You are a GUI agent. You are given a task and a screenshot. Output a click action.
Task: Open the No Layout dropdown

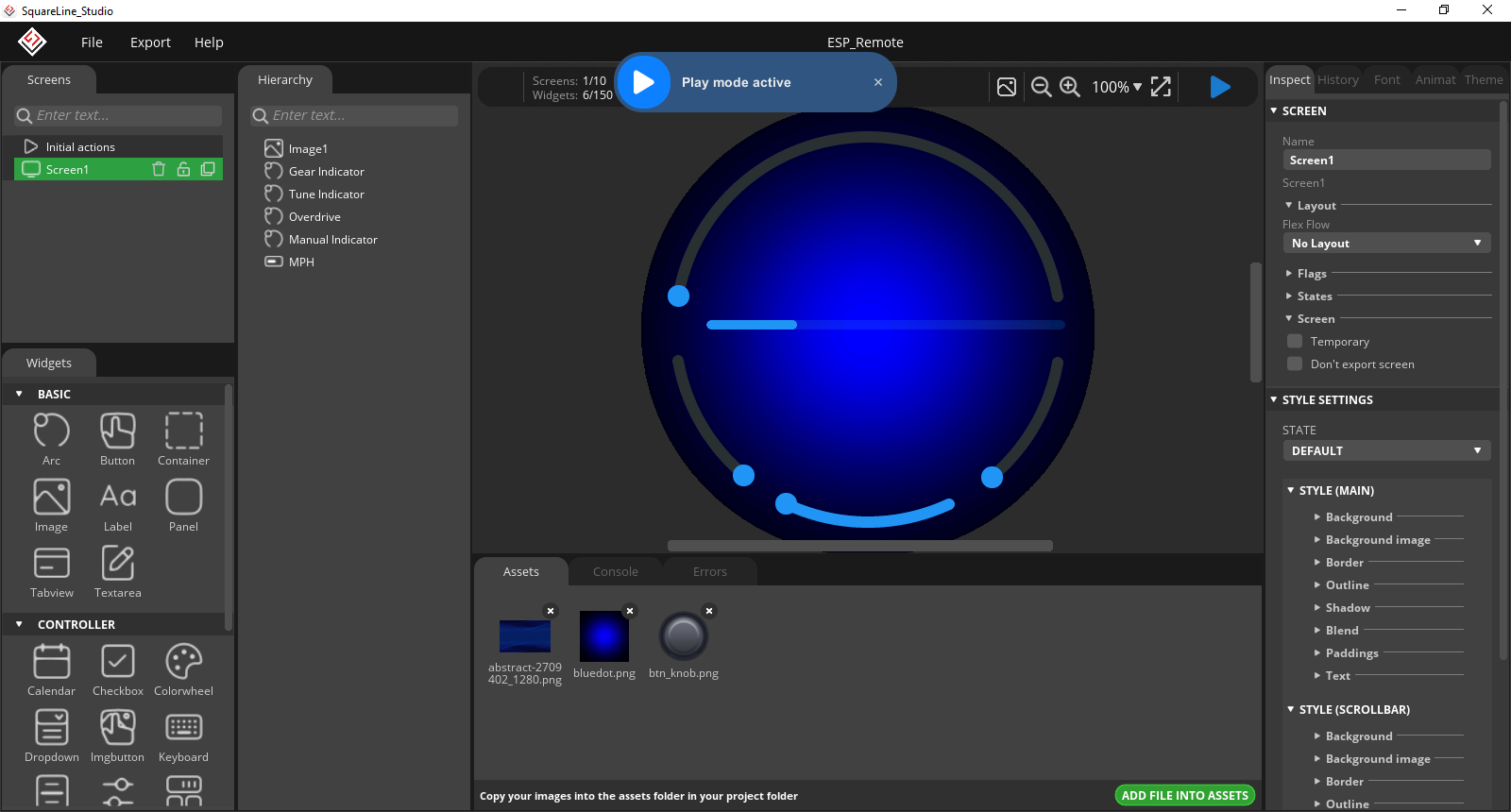click(1386, 243)
